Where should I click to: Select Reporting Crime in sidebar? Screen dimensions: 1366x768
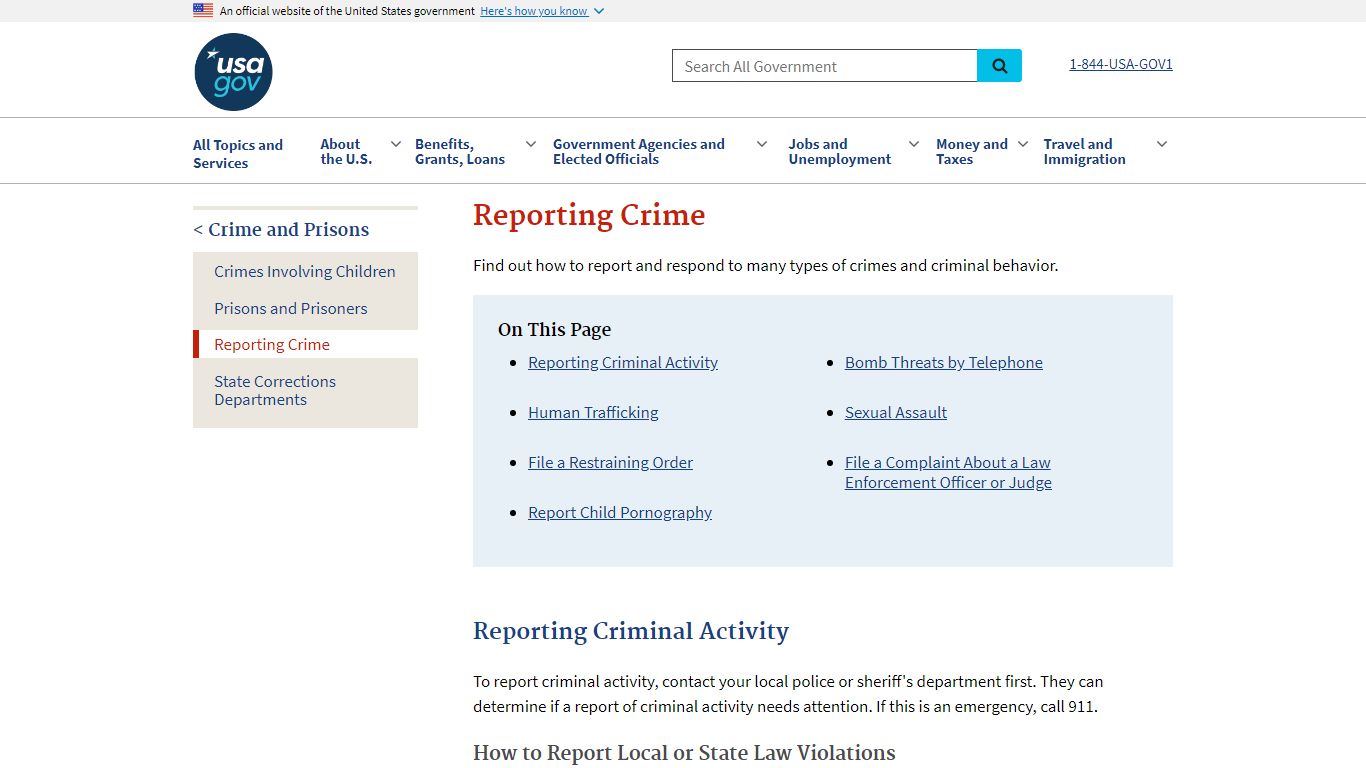tap(272, 344)
